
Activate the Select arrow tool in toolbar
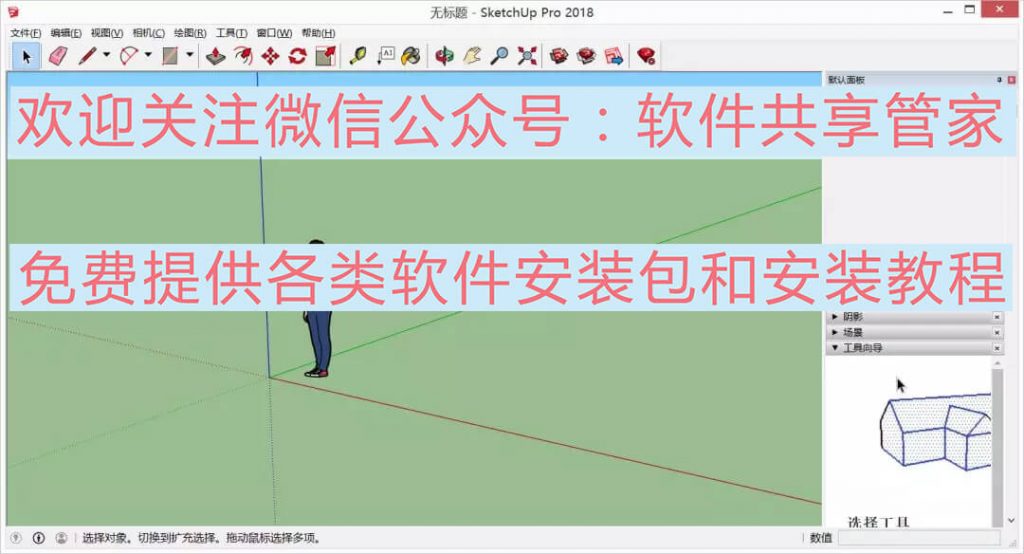[x=26, y=56]
